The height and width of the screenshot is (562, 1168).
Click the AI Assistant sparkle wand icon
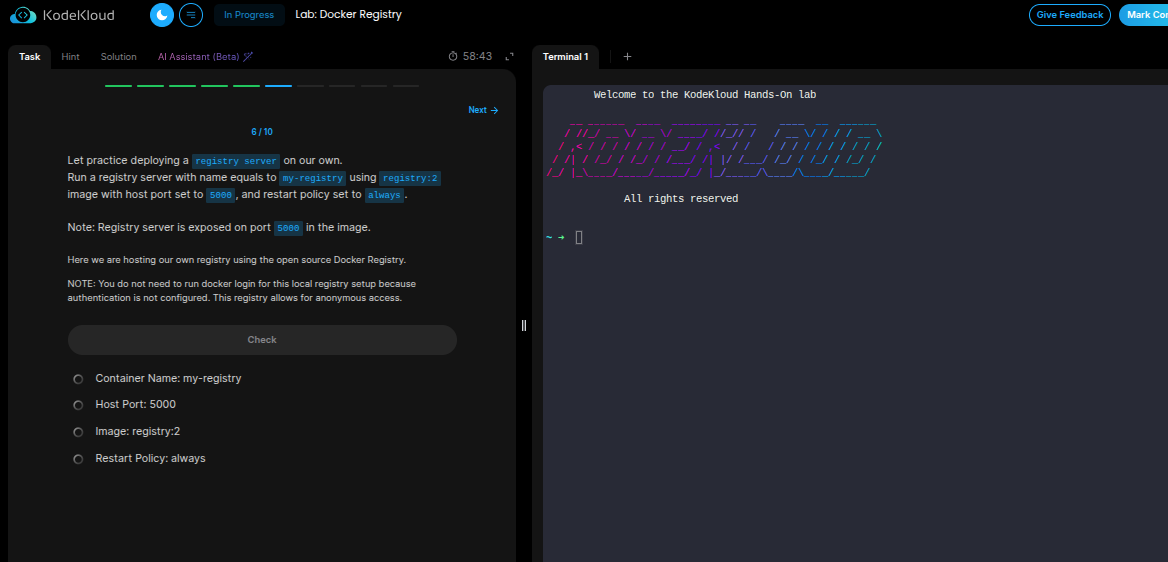click(x=249, y=57)
